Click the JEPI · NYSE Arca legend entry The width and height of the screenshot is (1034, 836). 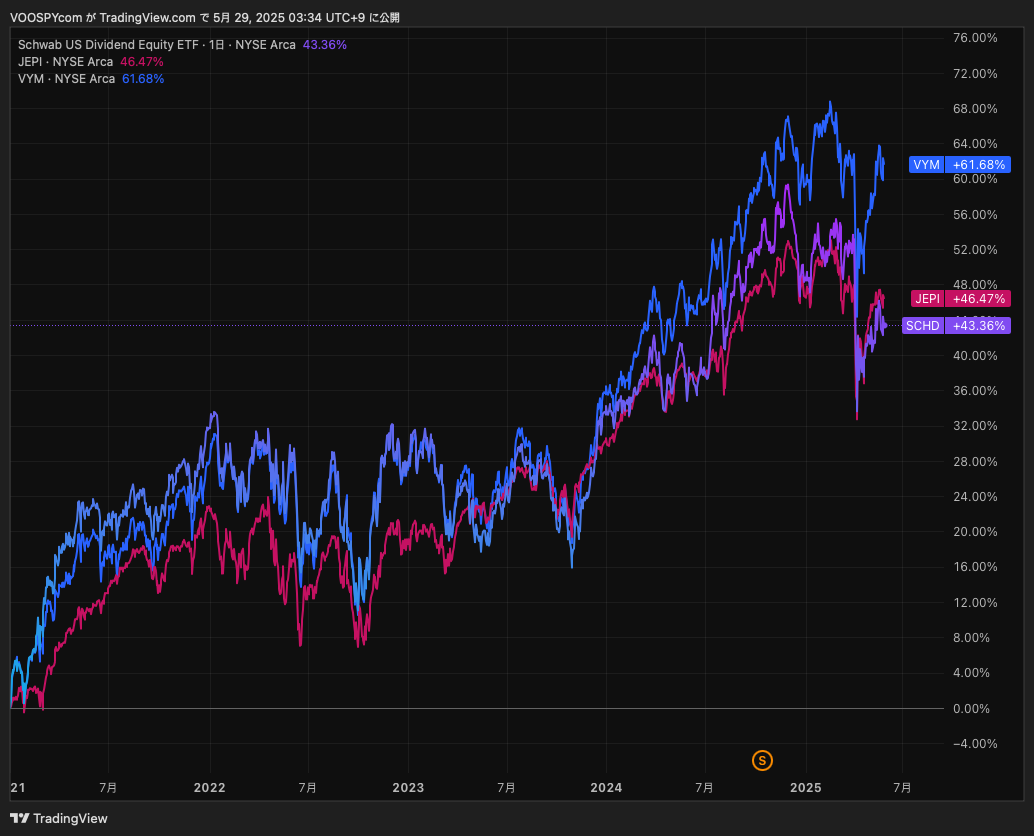[65, 62]
